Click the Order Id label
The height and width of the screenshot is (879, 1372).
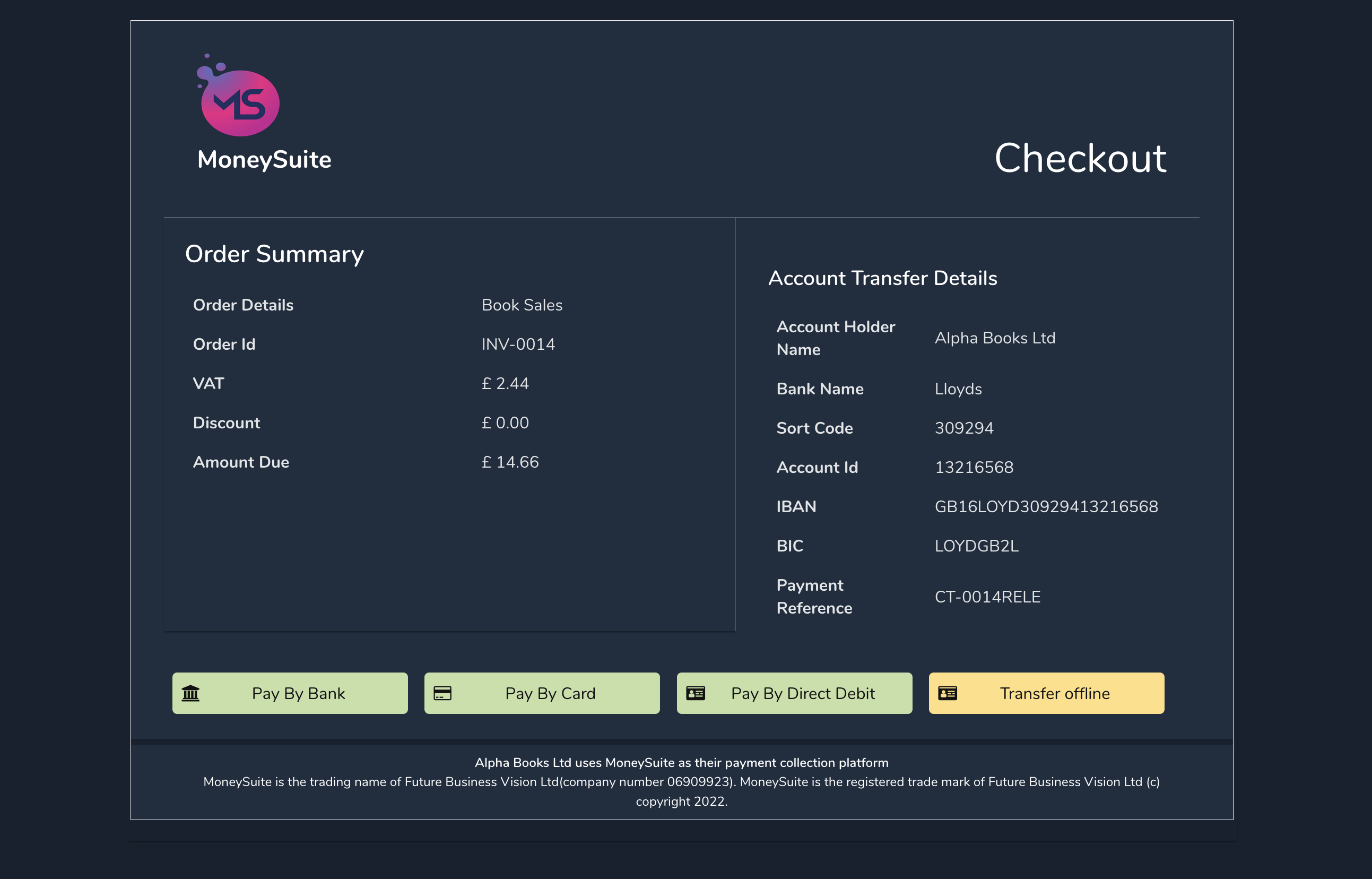(x=224, y=344)
